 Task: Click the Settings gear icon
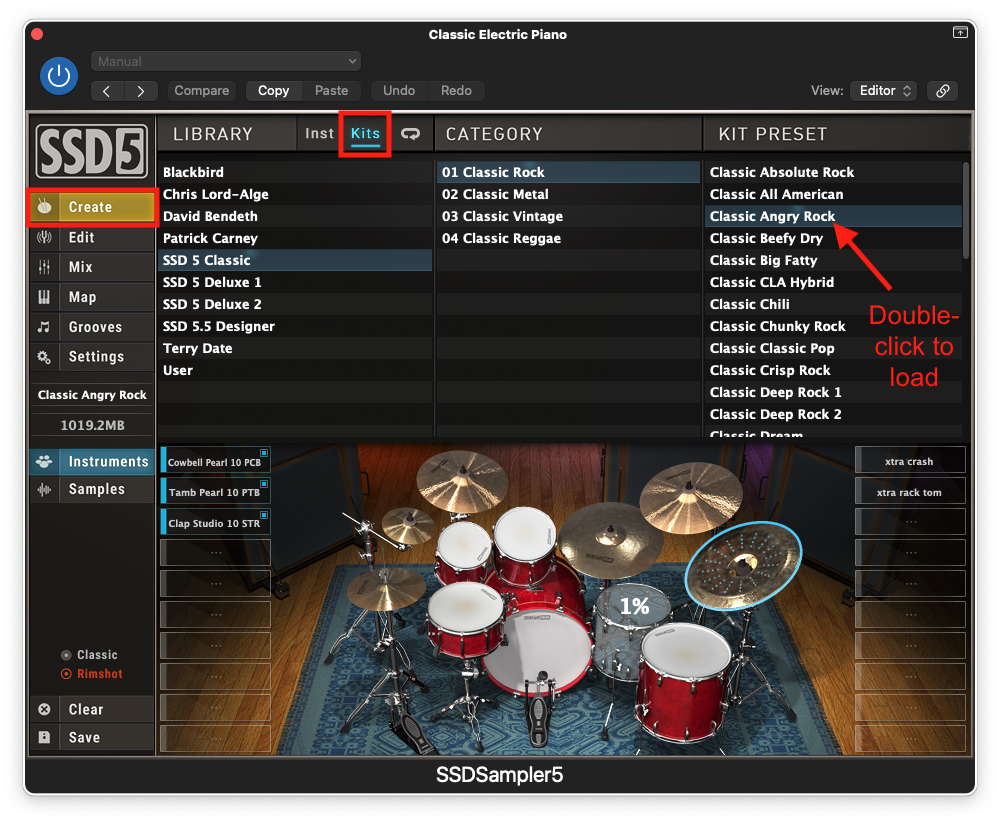[44, 357]
